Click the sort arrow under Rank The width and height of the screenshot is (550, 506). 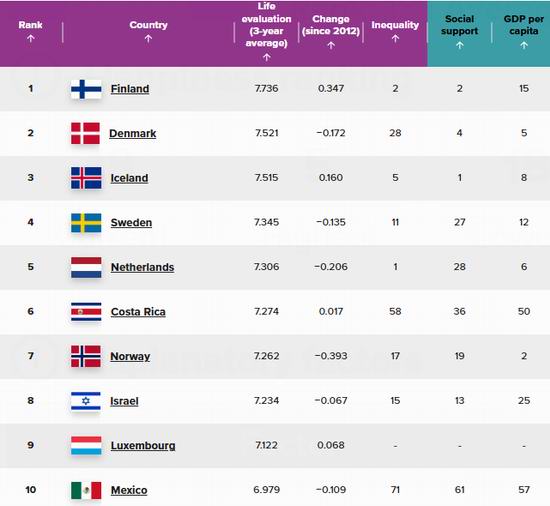click(31, 39)
